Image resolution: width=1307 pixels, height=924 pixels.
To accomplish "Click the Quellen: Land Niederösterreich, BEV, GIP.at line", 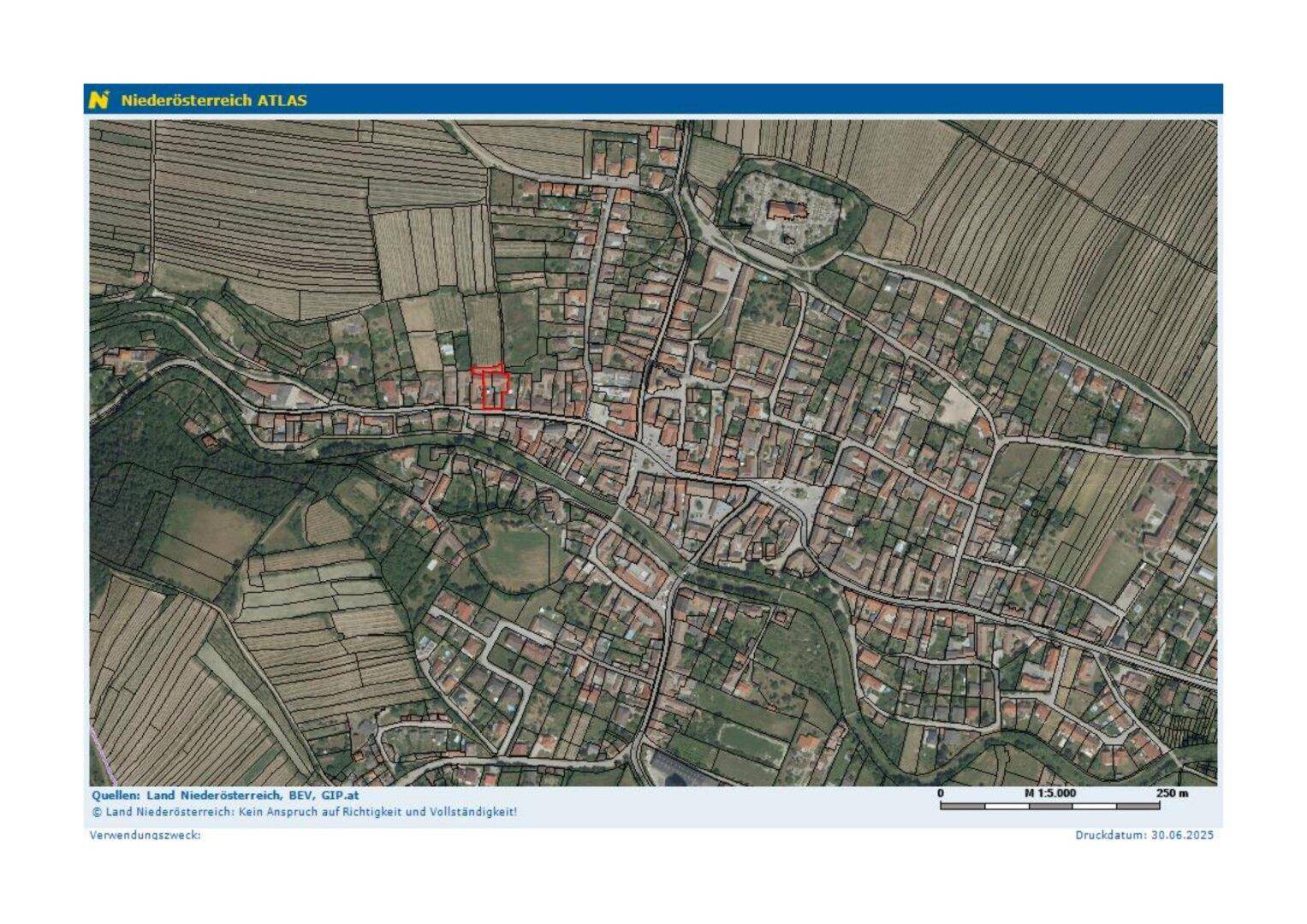I will tap(225, 795).
